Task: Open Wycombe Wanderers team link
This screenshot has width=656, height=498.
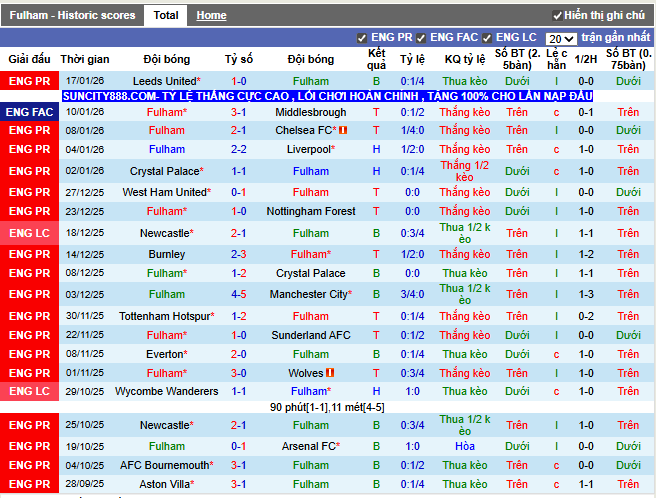Action: point(167,391)
